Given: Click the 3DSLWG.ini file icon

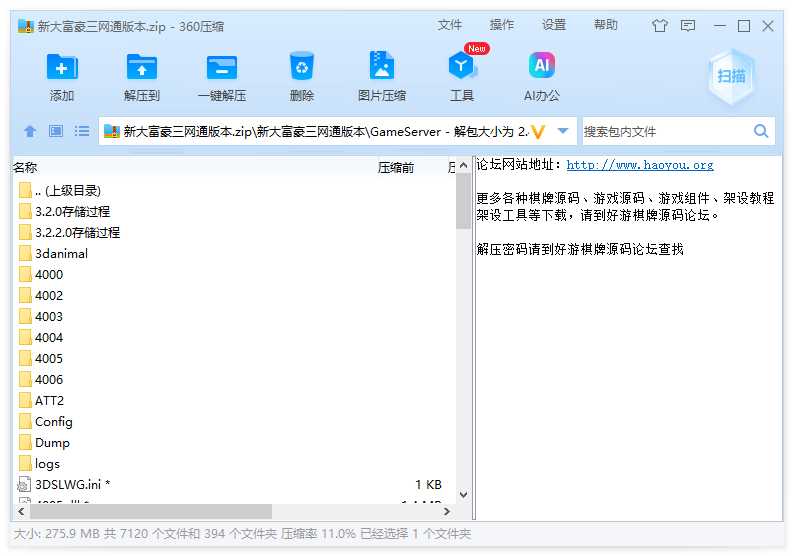Looking at the screenshot, I should tap(24, 485).
